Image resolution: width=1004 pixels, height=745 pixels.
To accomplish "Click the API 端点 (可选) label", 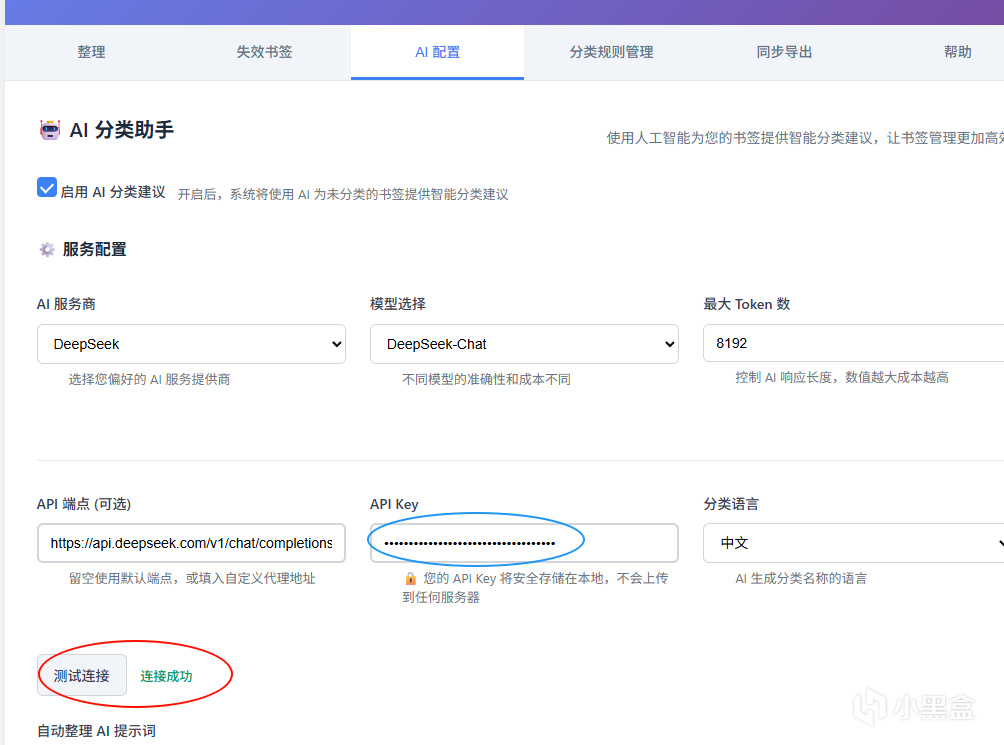I will [84, 504].
